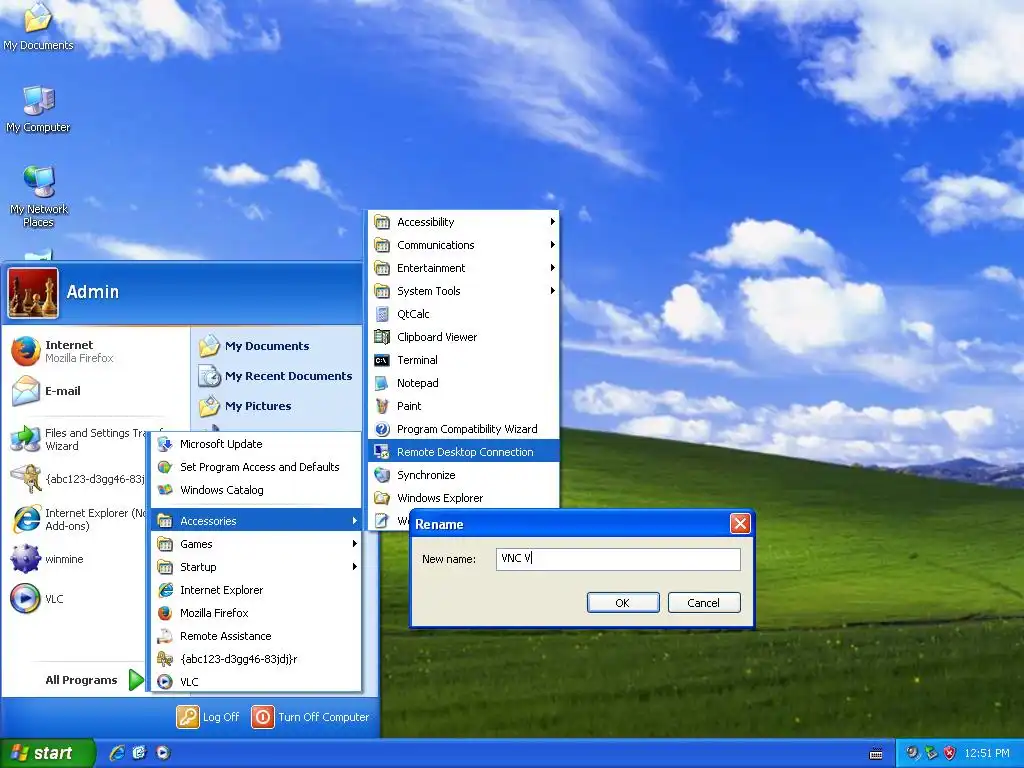Open Notepad from Accessories
The image size is (1024, 768).
(x=464, y=383)
